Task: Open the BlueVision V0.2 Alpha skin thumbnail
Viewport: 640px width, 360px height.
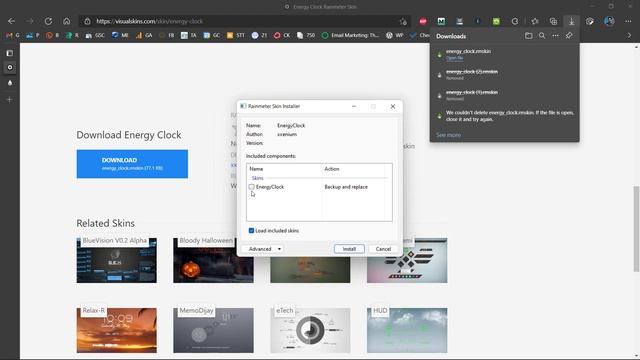Action: (x=116, y=260)
